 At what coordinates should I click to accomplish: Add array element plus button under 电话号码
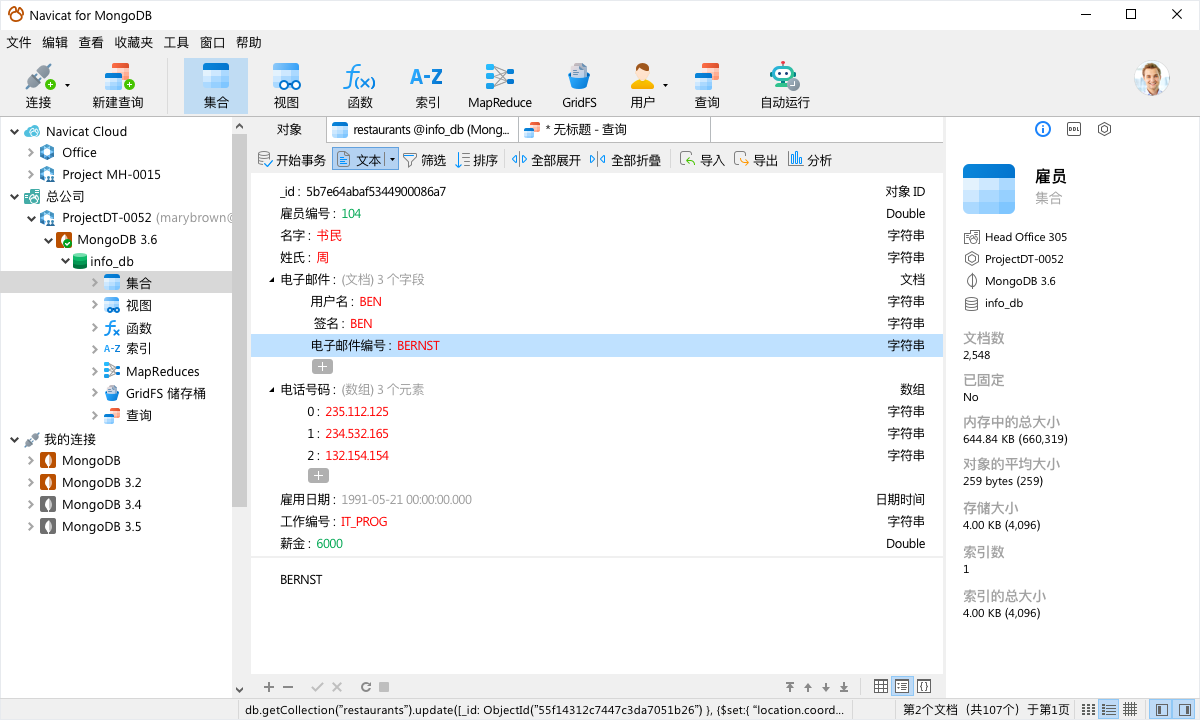318,476
